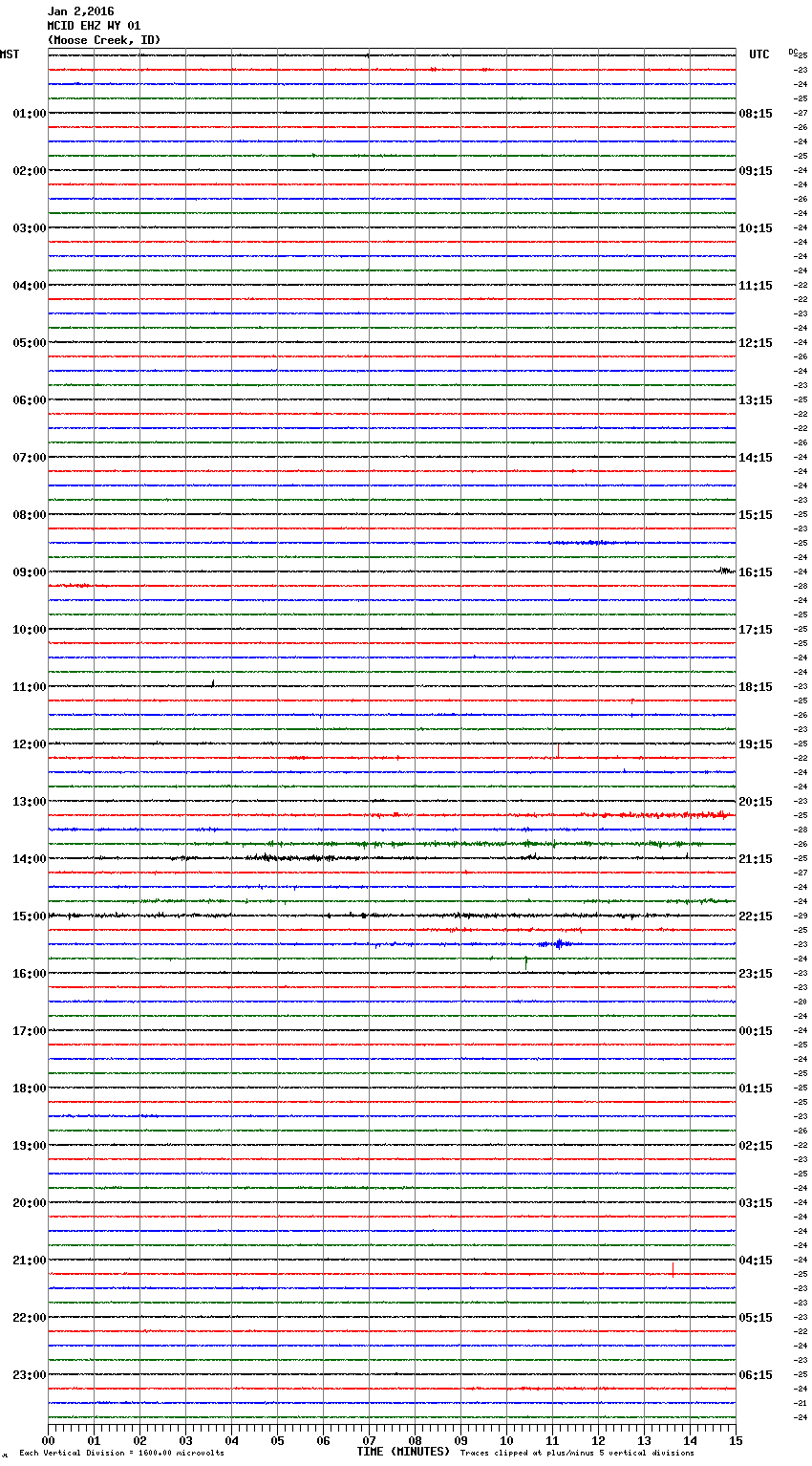Select the 23:00 MST row label
Image resolution: width=812 pixels, height=1466 pixels.
(x=30, y=1375)
